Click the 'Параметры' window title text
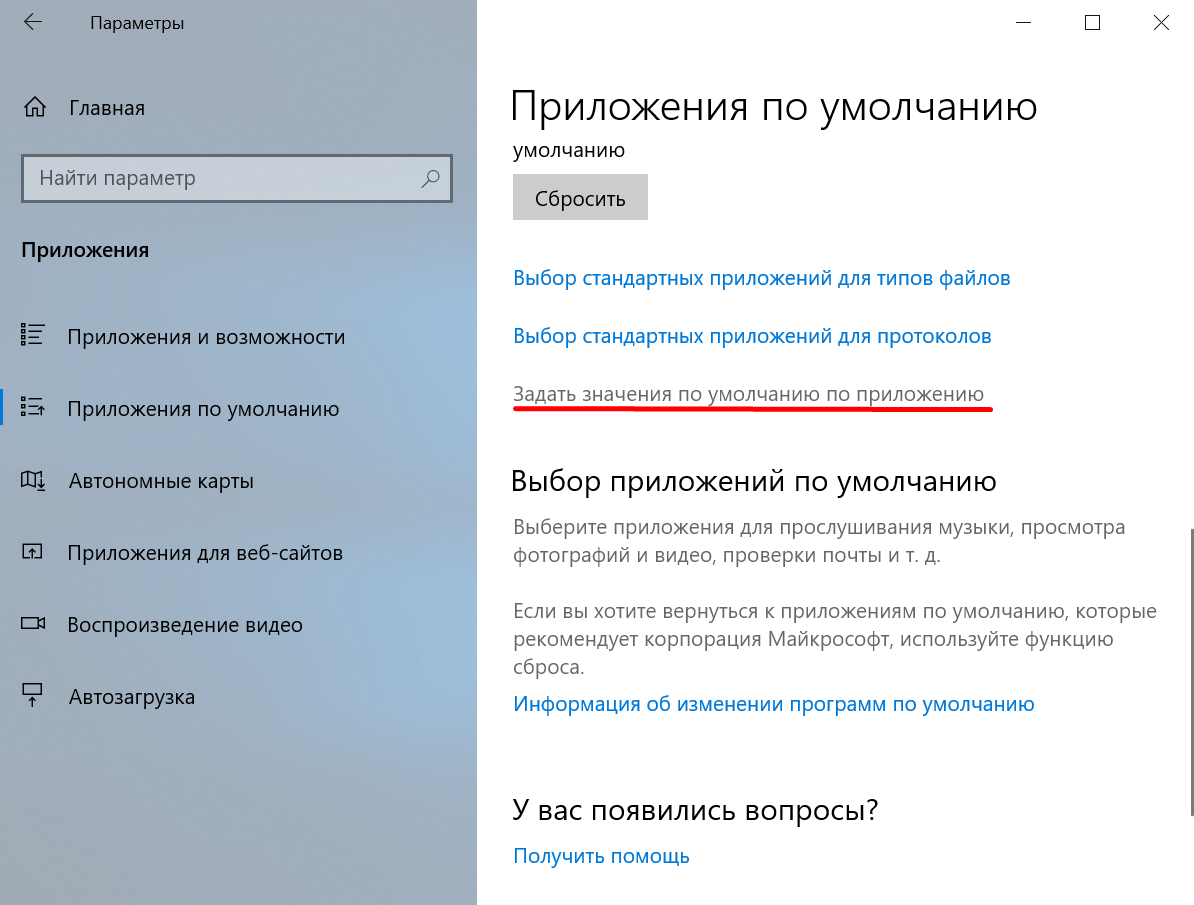 [x=137, y=23]
